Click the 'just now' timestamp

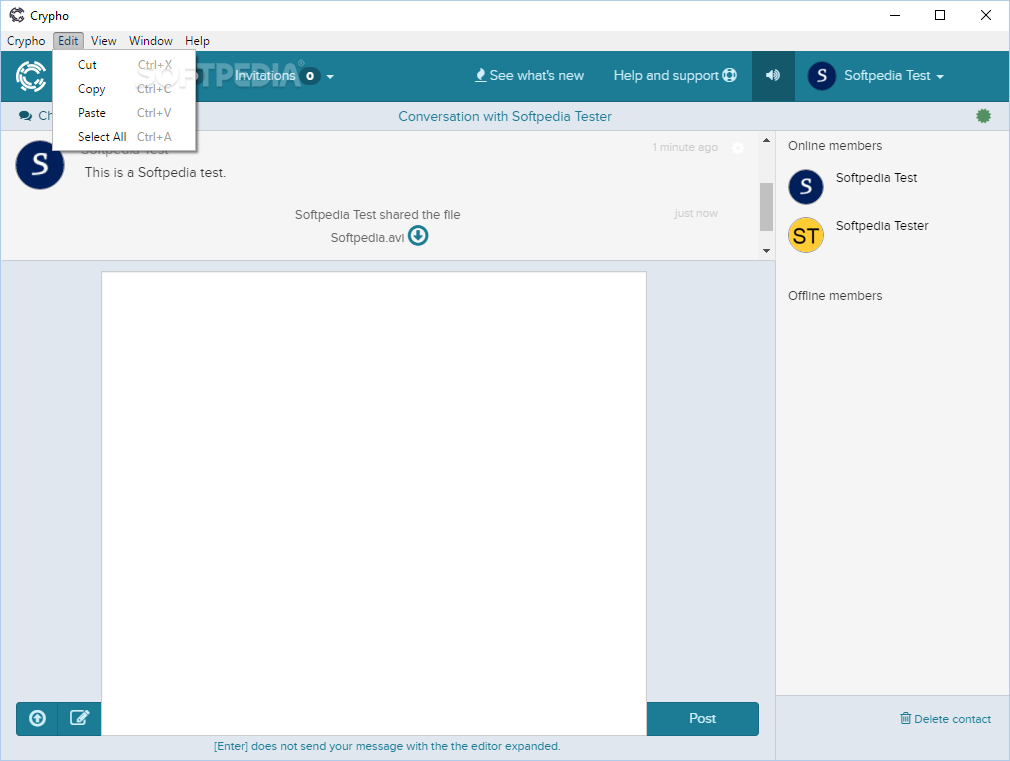point(696,213)
